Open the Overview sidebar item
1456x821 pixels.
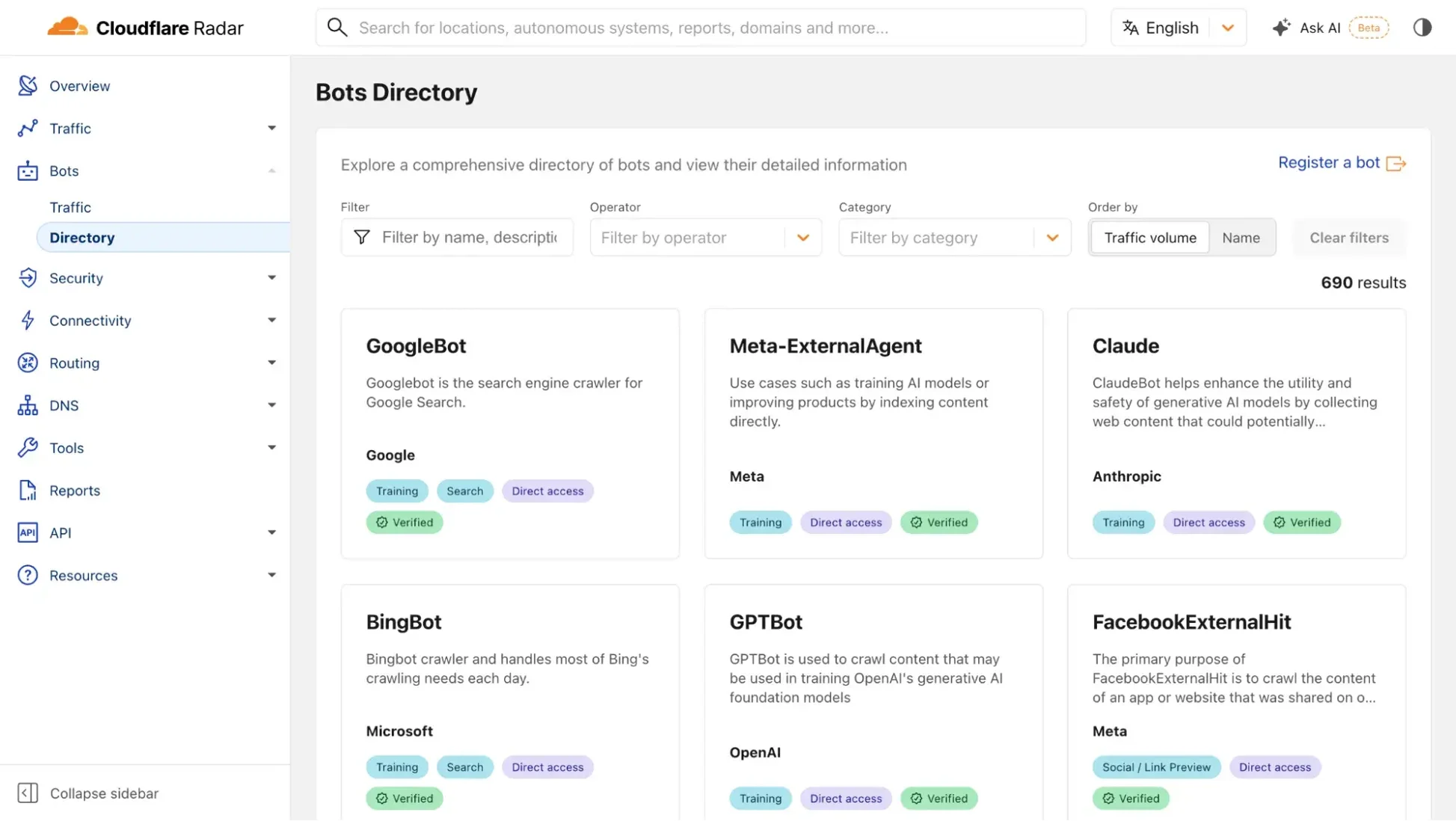pos(79,86)
